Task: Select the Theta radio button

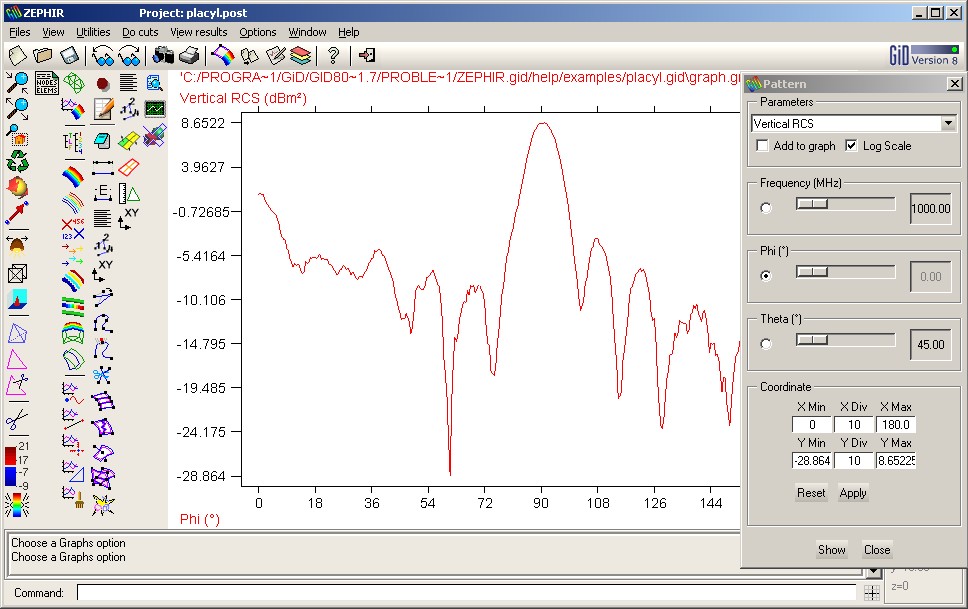Action: [x=766, y=344]
